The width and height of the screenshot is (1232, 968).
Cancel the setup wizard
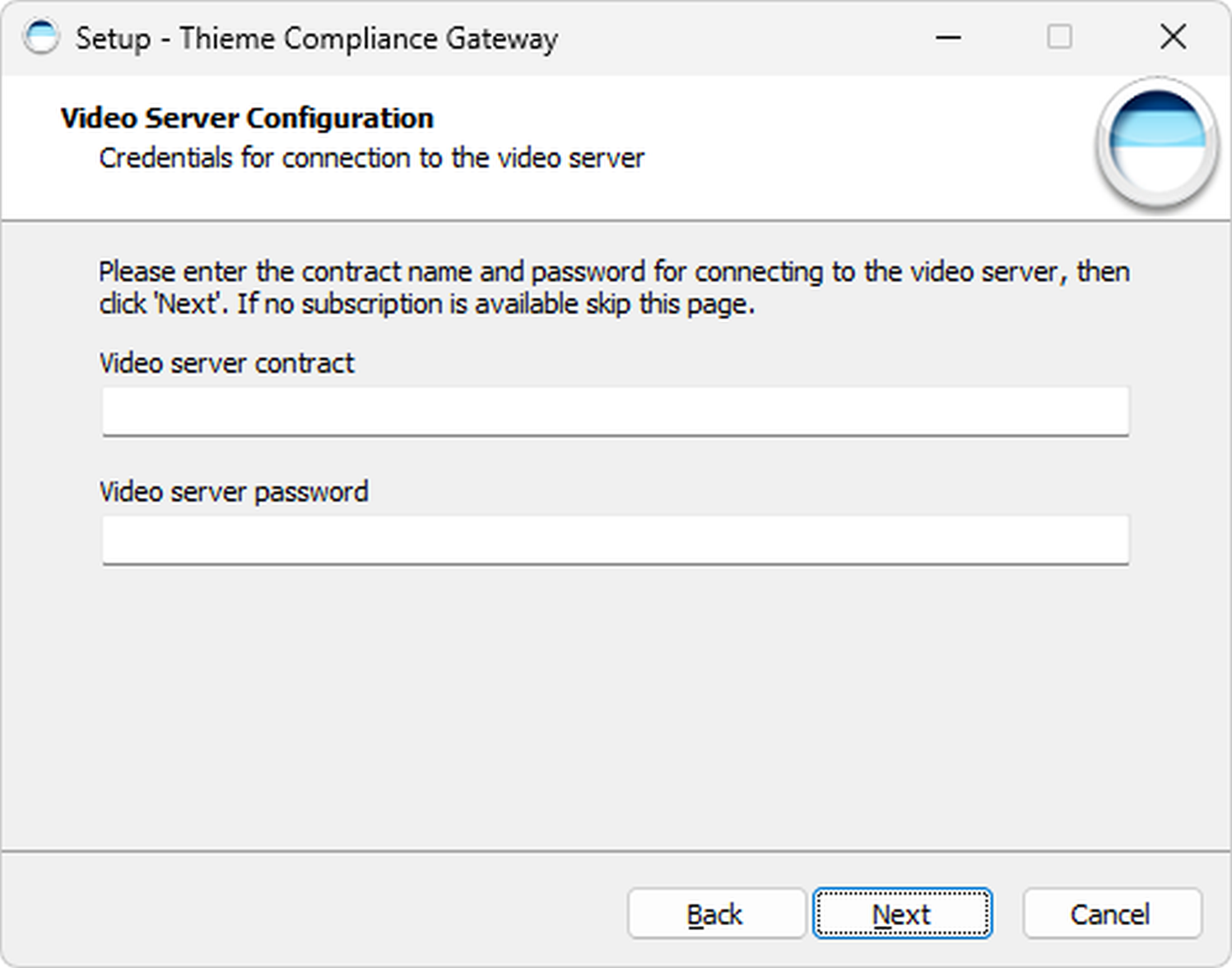pos(1111,914)
